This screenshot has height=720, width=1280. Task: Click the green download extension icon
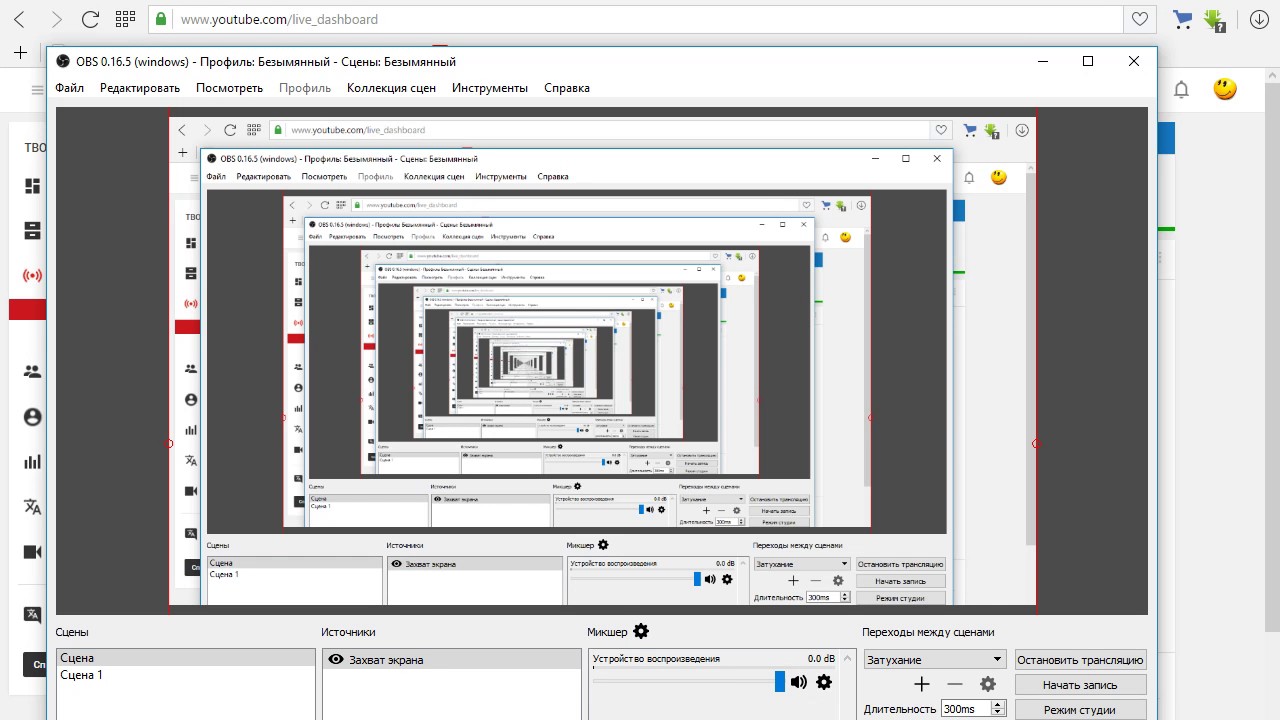(x=1215, y=19)
